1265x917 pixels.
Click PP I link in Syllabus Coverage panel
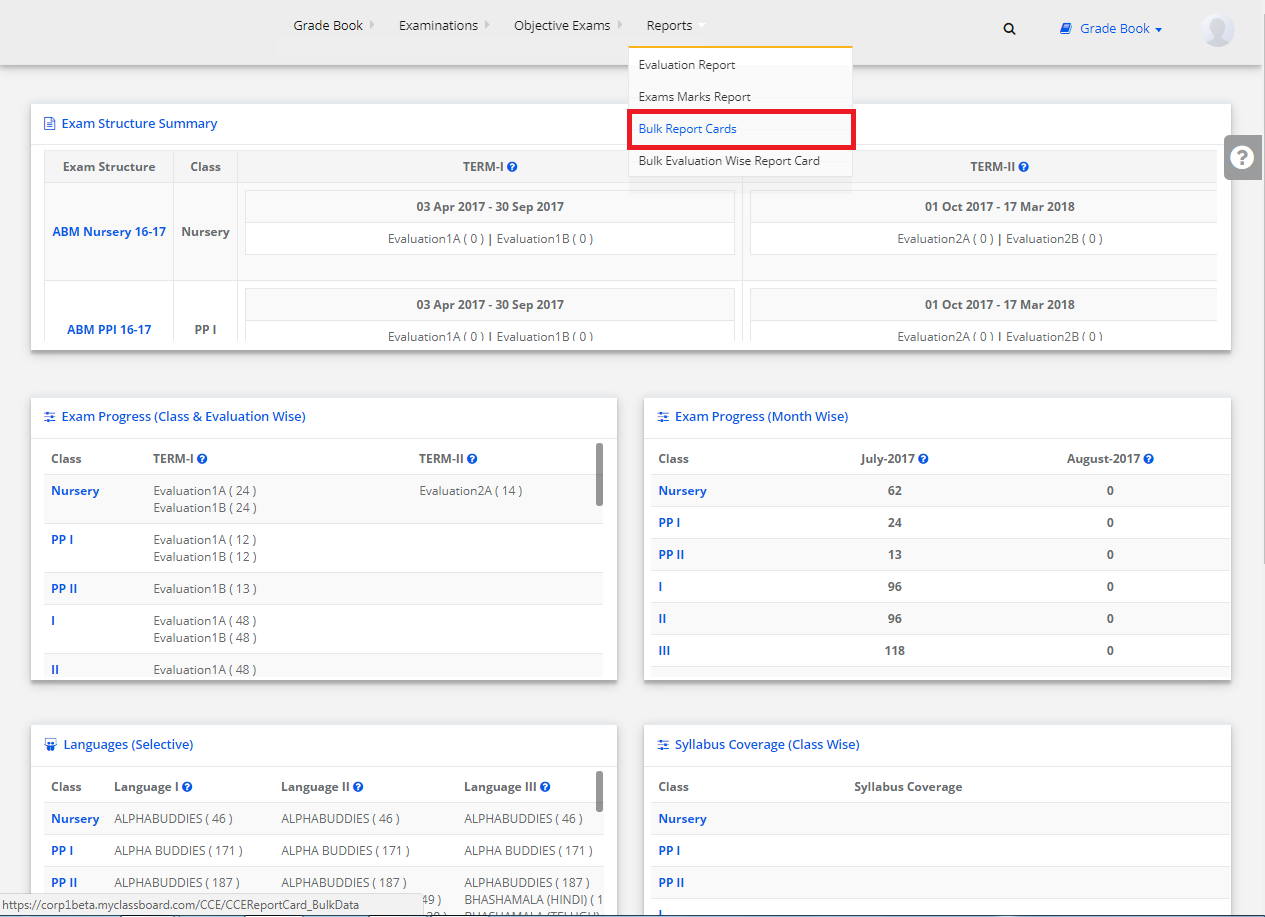pyautogui.click(x=669, y=851)
